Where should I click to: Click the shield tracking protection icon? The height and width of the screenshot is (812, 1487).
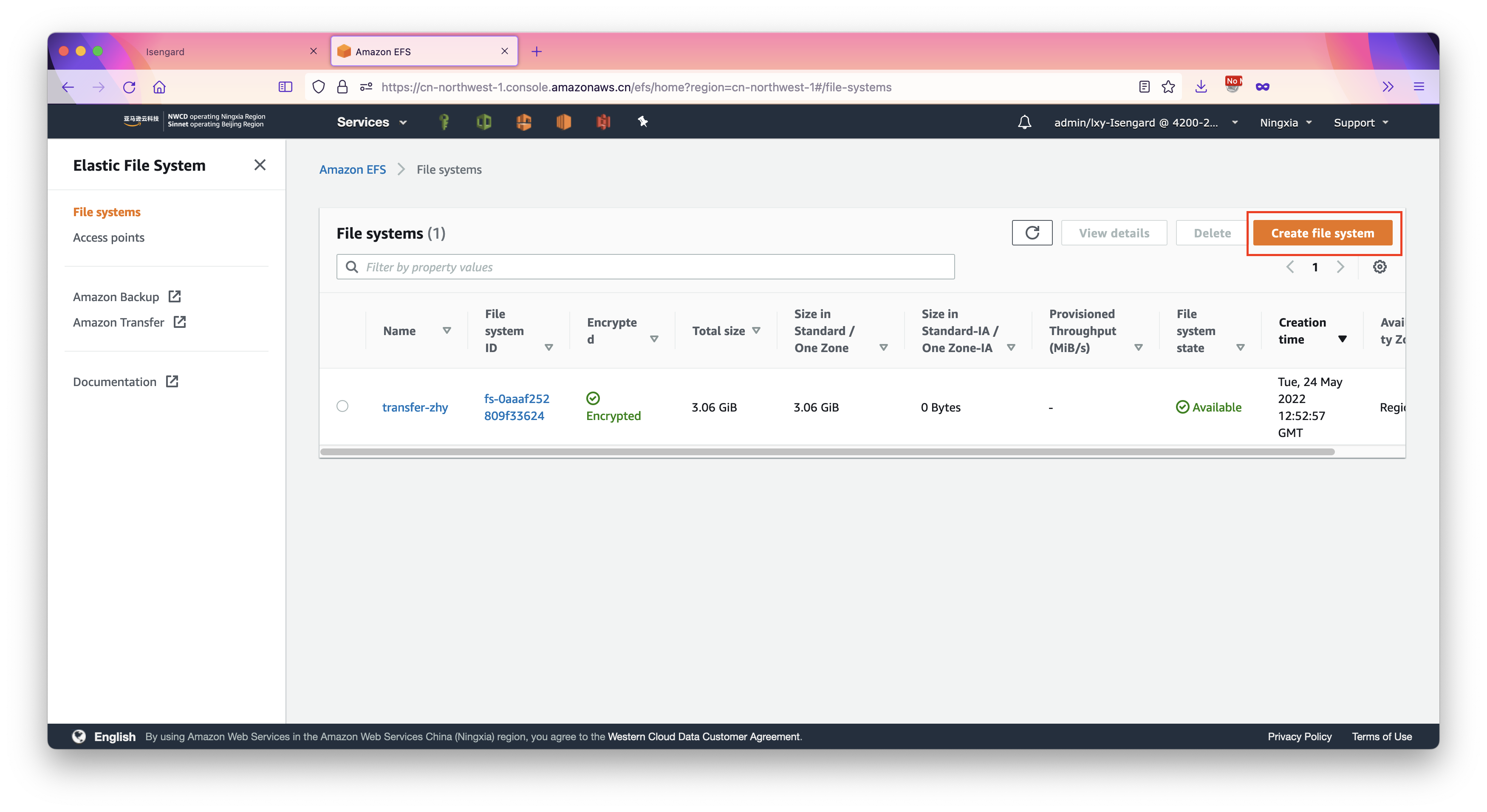[319, 87]
